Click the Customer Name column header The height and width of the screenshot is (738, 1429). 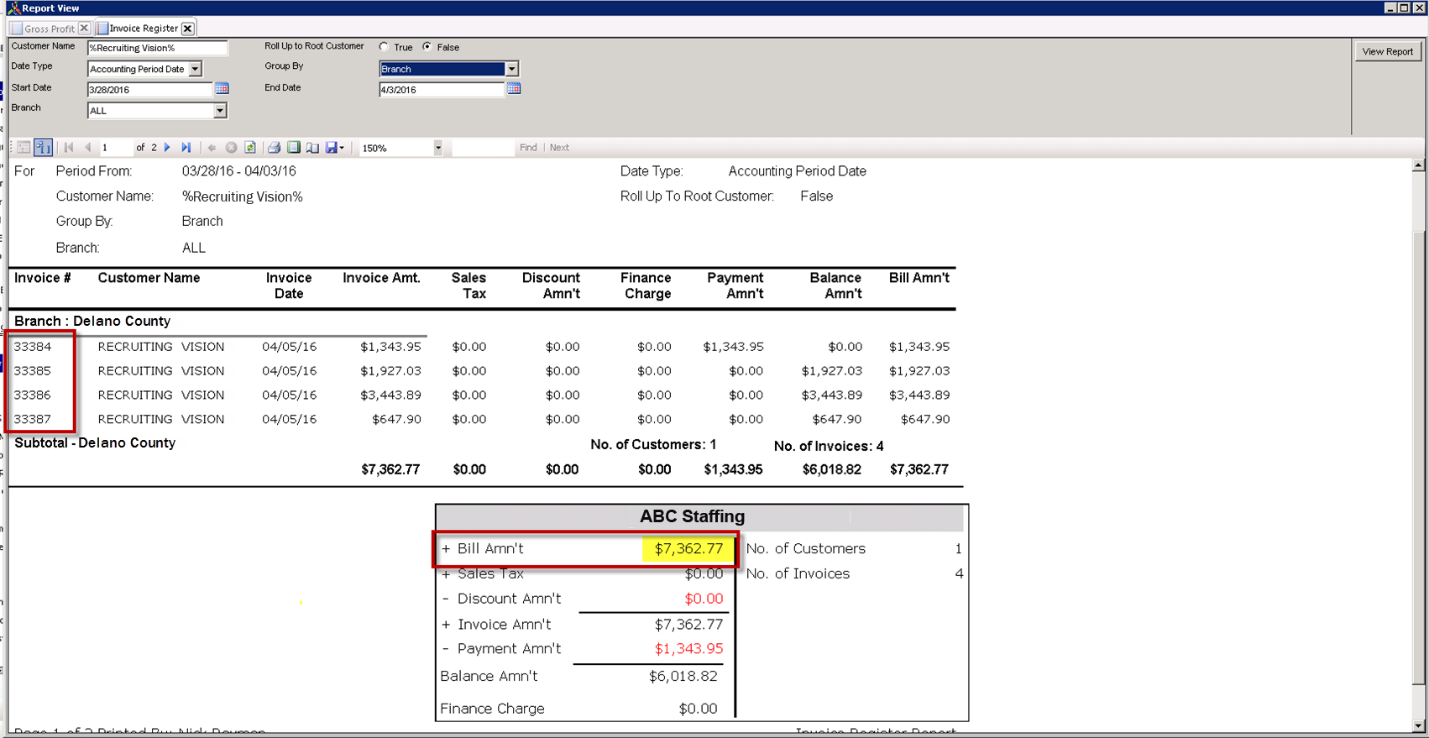(149, 278)
